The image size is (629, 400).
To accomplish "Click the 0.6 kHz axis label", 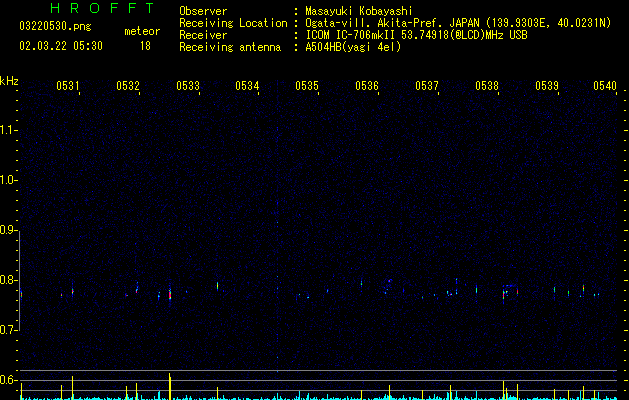I will point(9,380).
